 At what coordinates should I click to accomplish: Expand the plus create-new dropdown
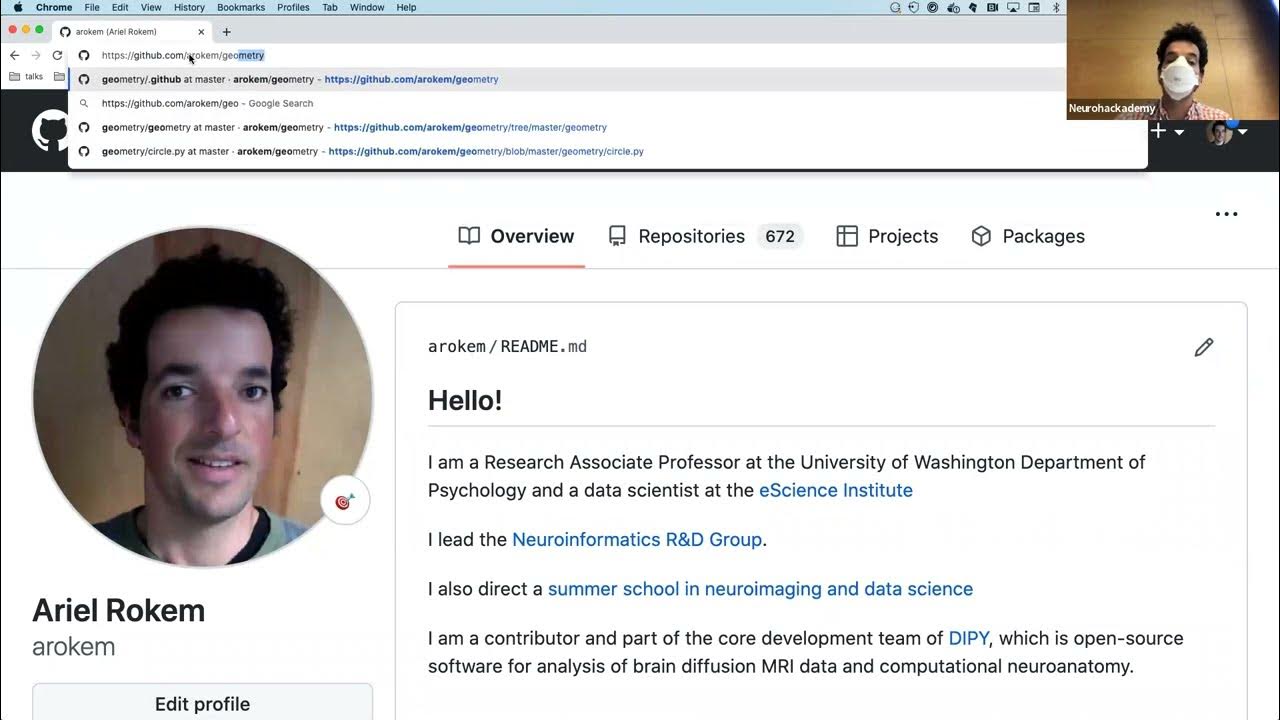pos(1166,131)
